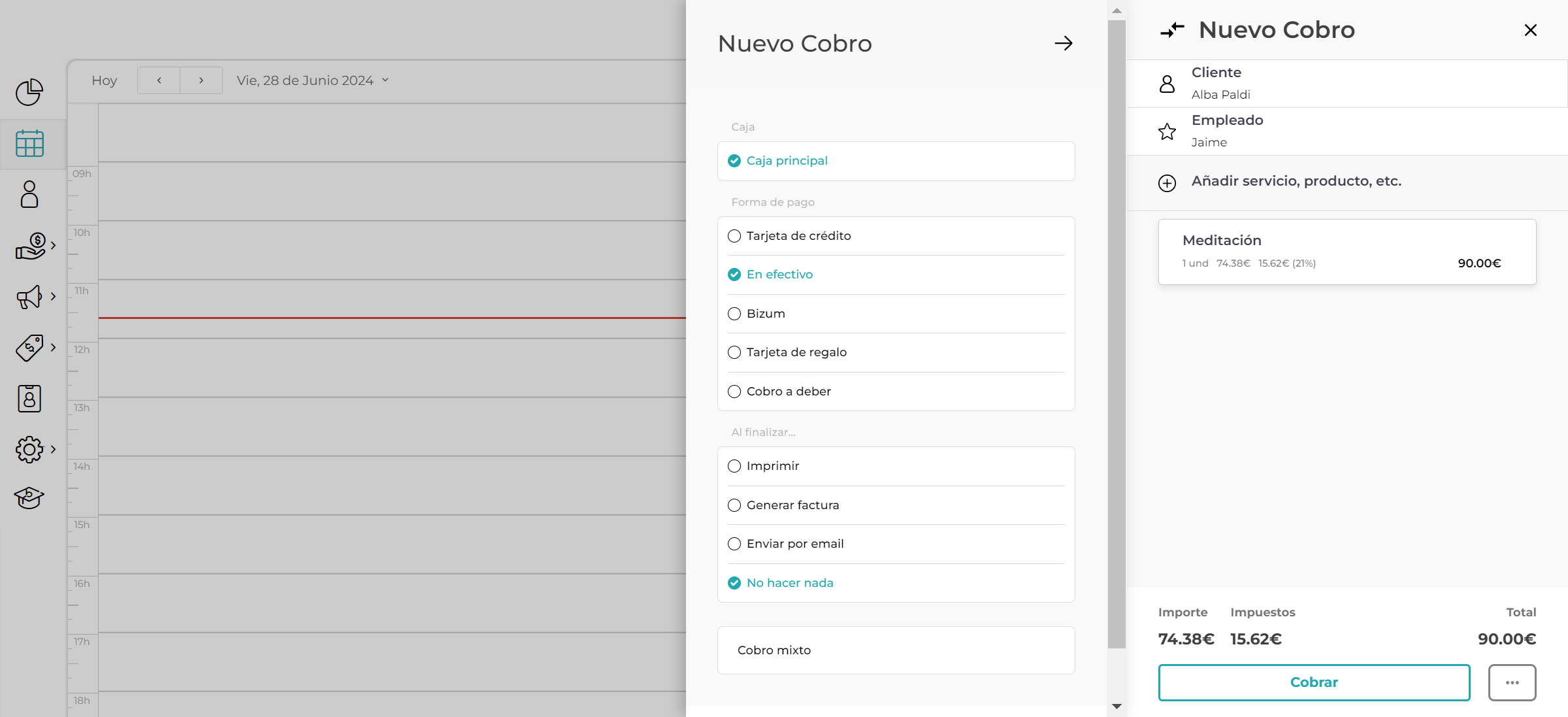Click the scrollbar down arrow
The width and height of the screenshot is (1568, 717).
point(1117,706)
